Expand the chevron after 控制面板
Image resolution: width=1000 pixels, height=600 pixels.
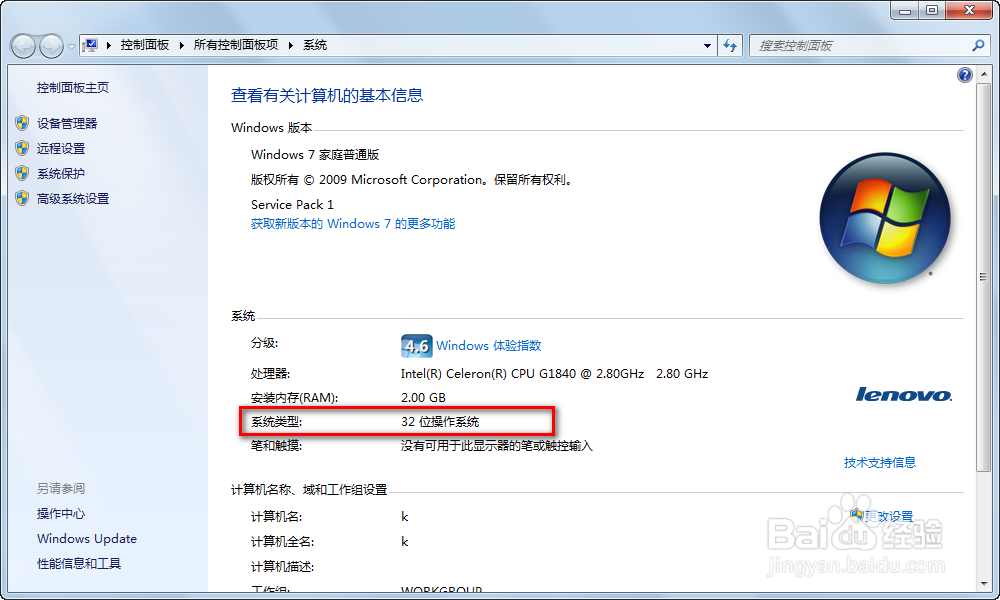[182, 45]
